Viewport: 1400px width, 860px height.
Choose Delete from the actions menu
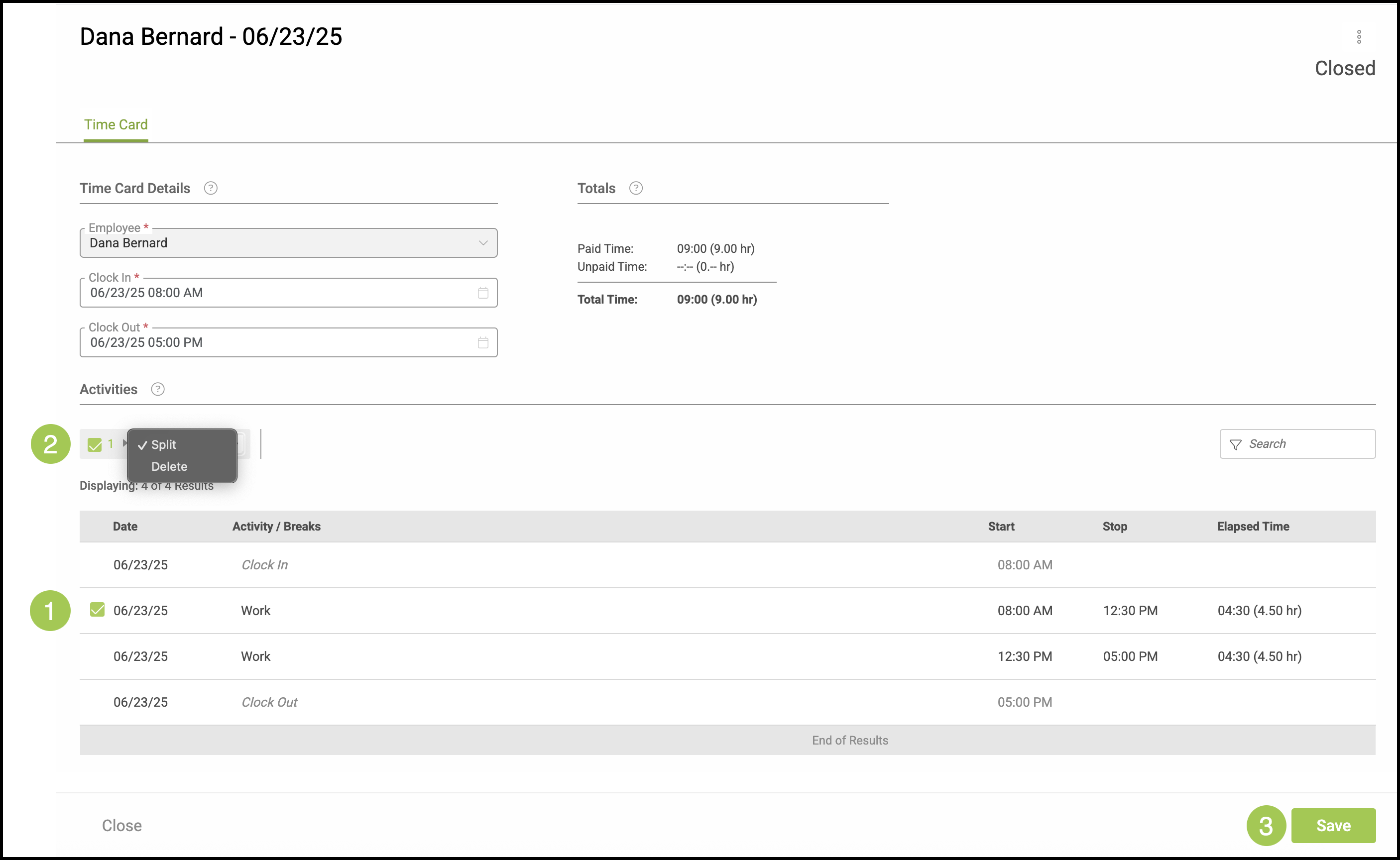pyautogui.click(x=169, y=466)
